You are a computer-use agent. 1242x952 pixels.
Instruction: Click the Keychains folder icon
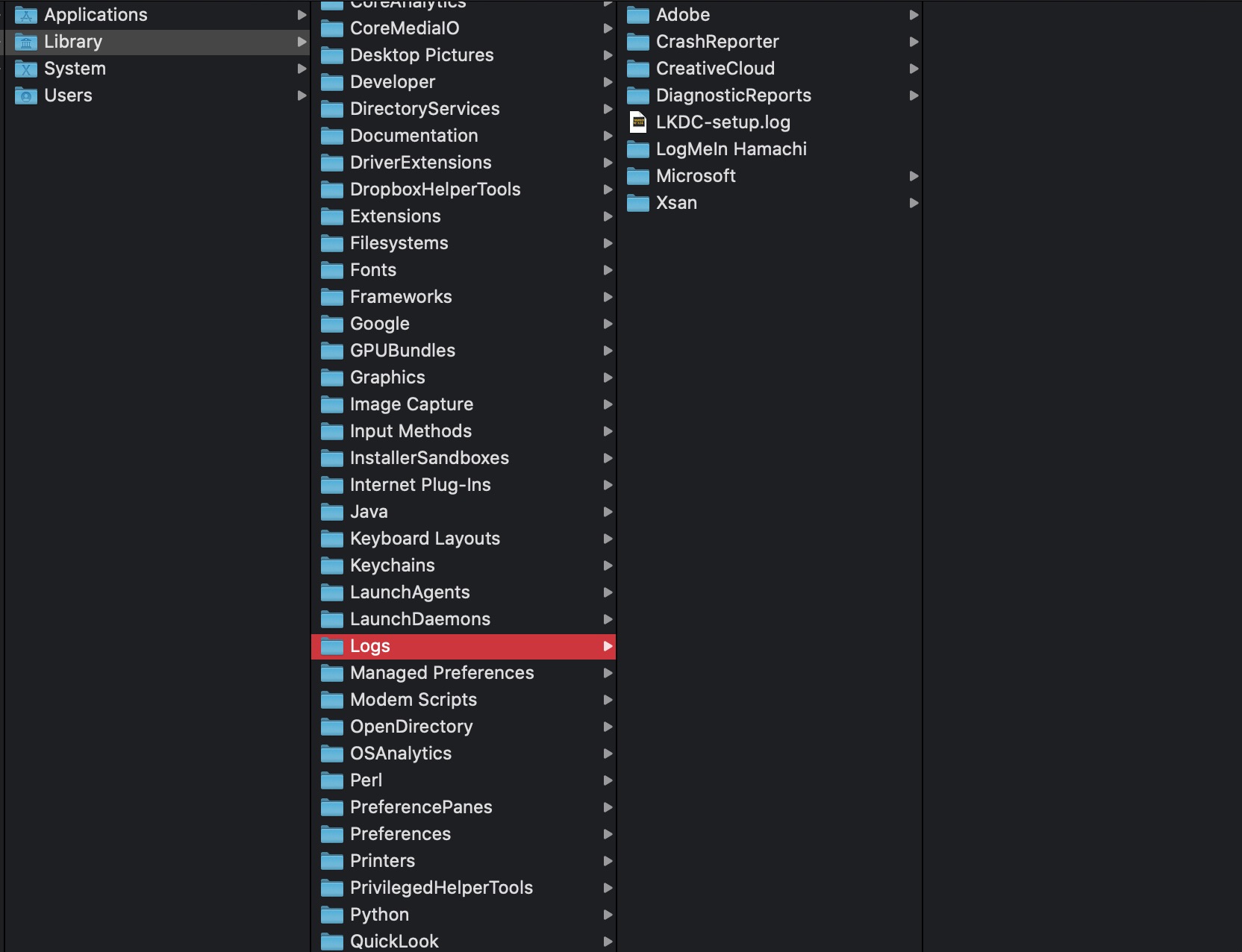point(333,566)
